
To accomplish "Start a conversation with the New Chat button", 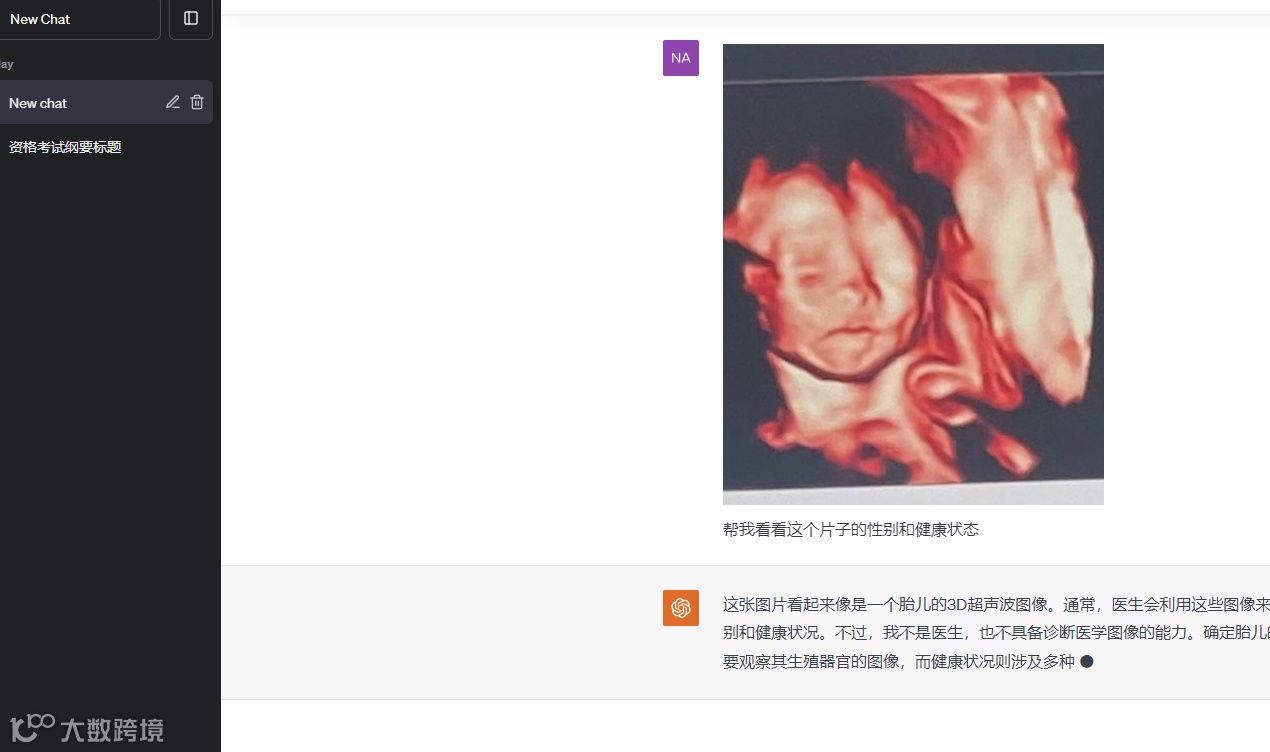I will tap(80, 19).
